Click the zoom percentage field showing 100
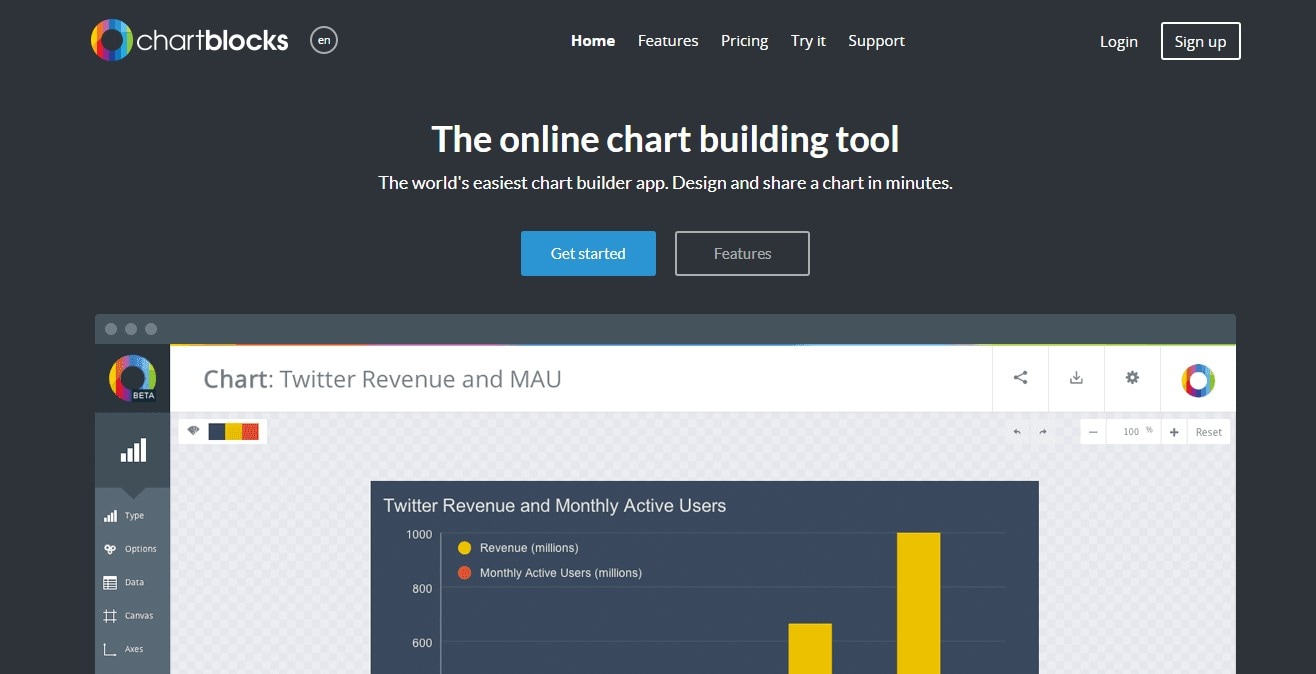Screen dimensions: 1316x674 1131,432
